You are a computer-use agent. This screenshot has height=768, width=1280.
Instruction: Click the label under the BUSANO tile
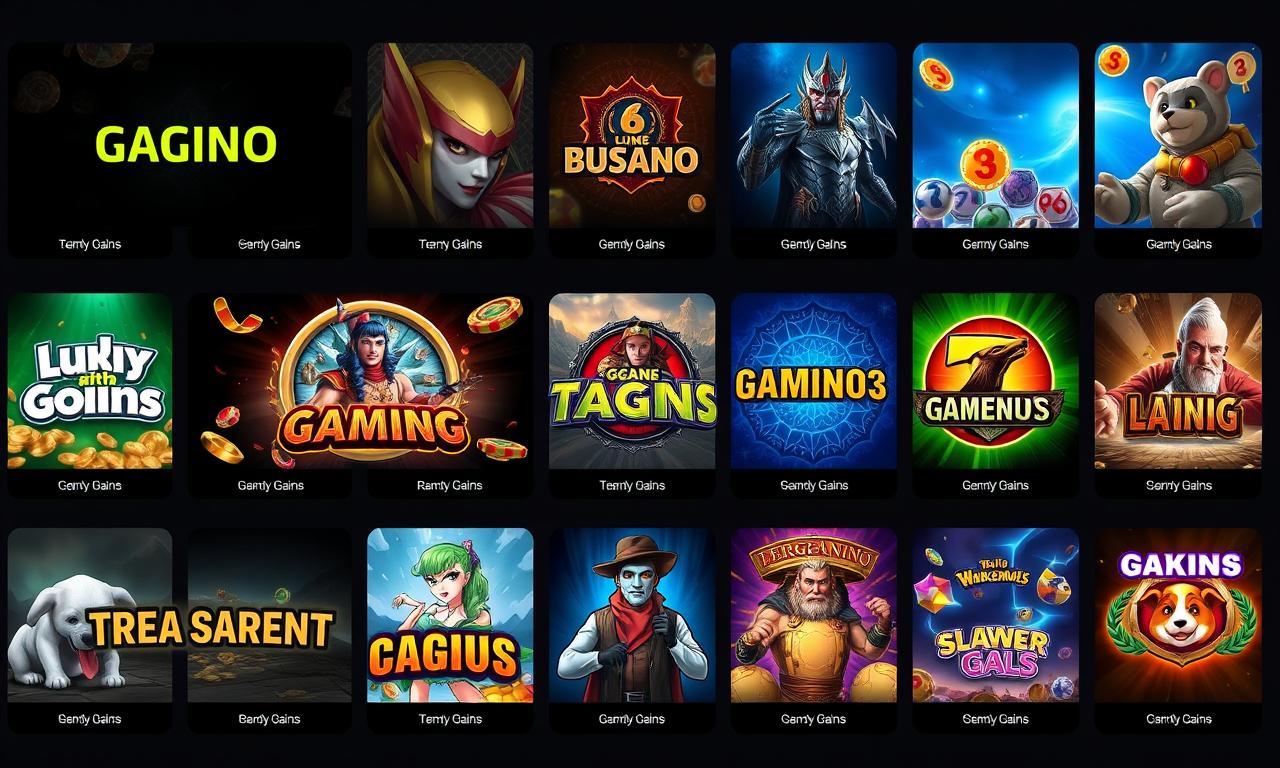click(632, 244)
